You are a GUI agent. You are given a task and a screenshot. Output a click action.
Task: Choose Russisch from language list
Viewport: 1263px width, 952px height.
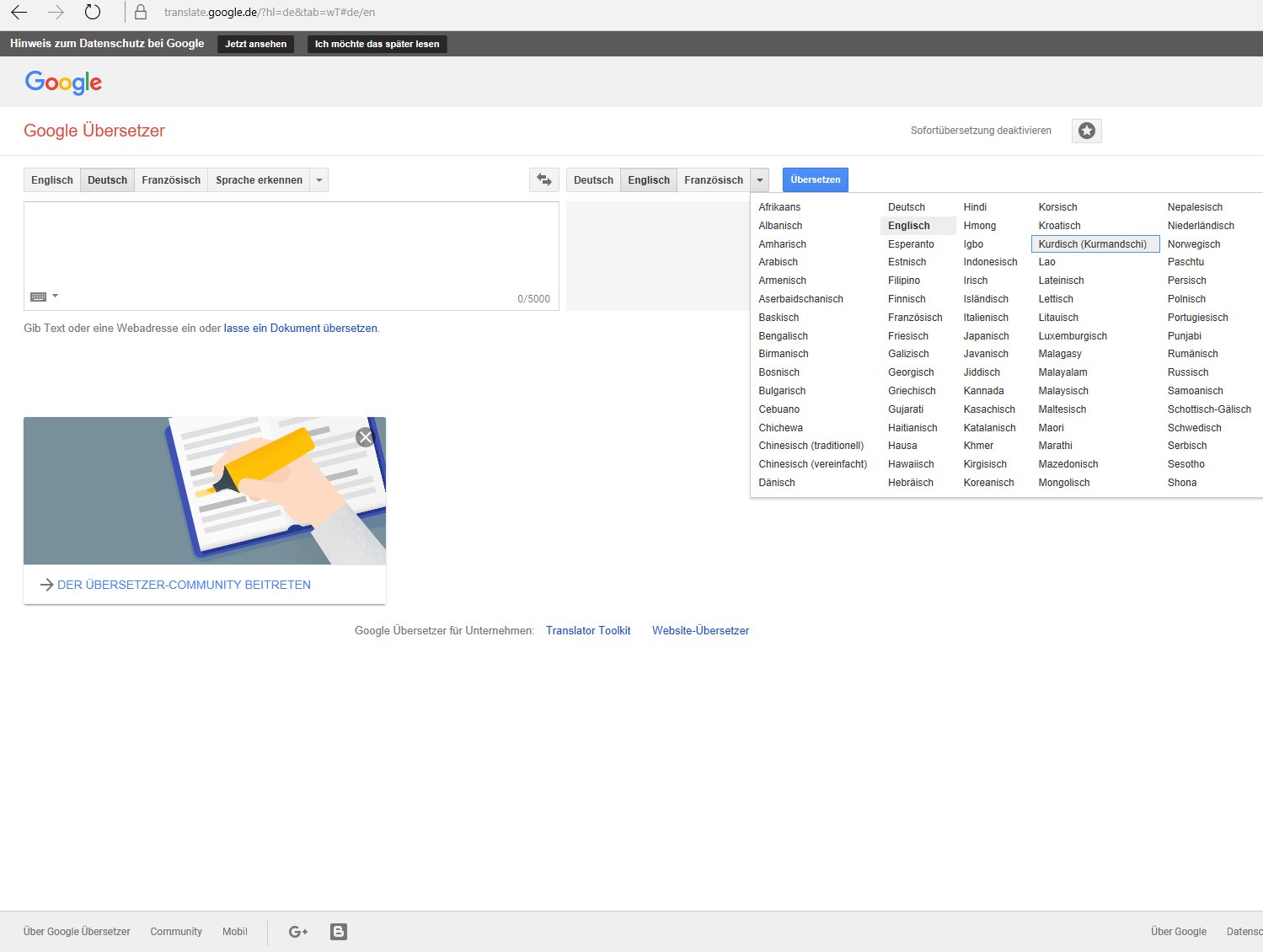pyautogui.click(x=1188, y=372)
